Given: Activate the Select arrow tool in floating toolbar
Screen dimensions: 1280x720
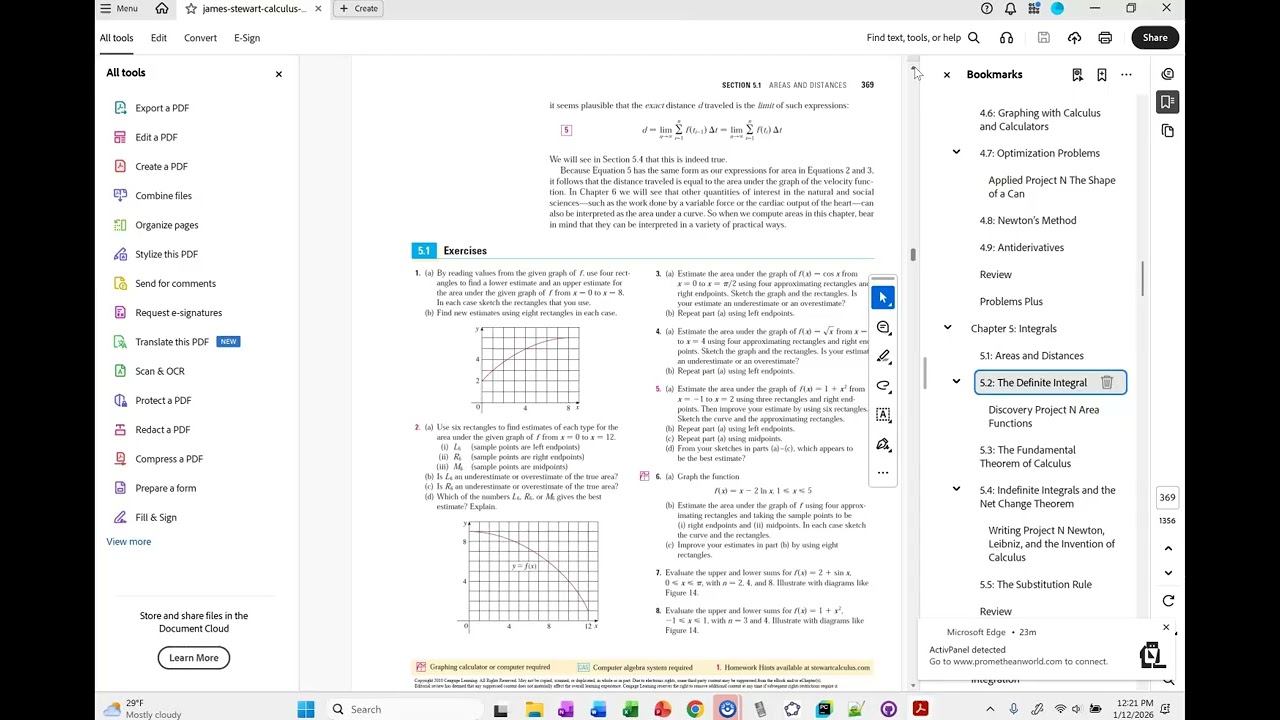Looking at the screenshot, I should point(883,298).
